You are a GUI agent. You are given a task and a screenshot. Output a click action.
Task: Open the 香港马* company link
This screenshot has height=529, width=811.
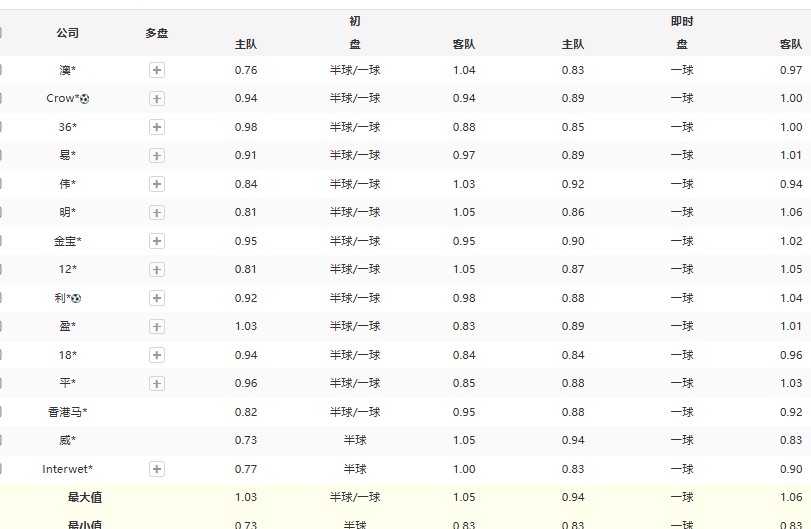67,412
